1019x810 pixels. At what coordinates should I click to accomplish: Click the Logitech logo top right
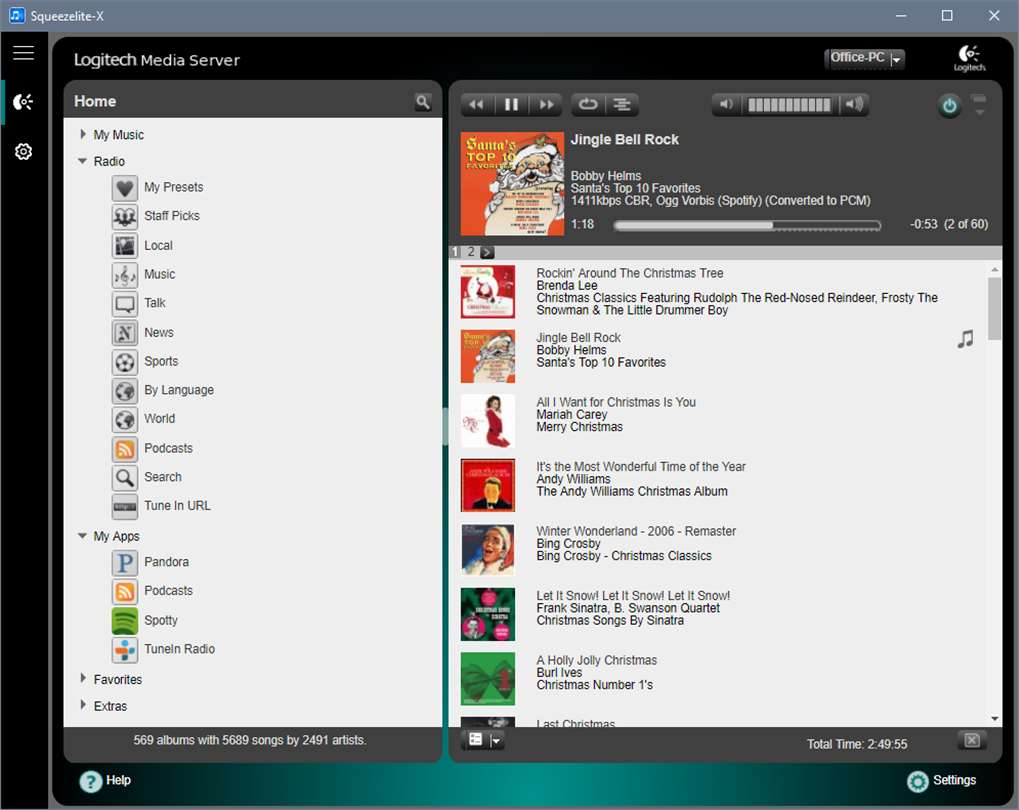(970, 58)
